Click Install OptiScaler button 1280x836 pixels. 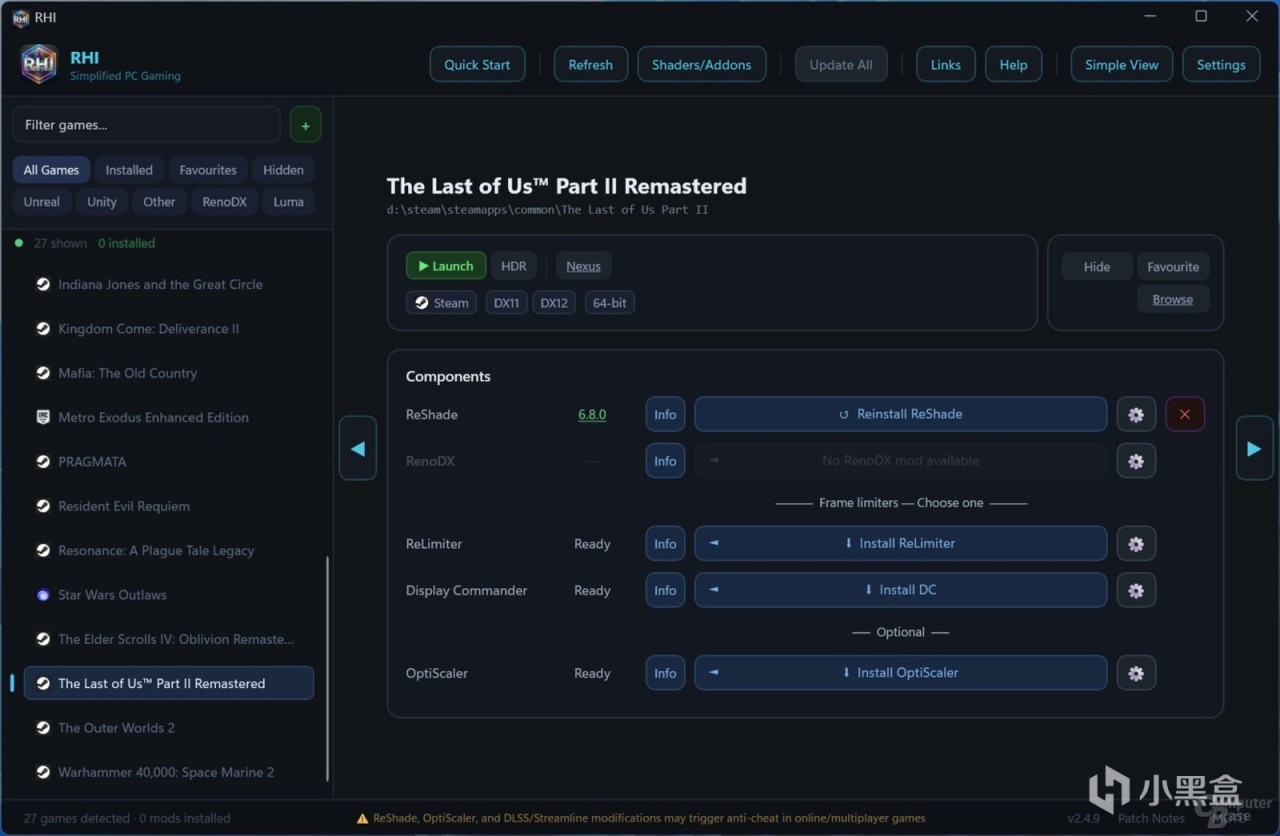click(901, 673)
